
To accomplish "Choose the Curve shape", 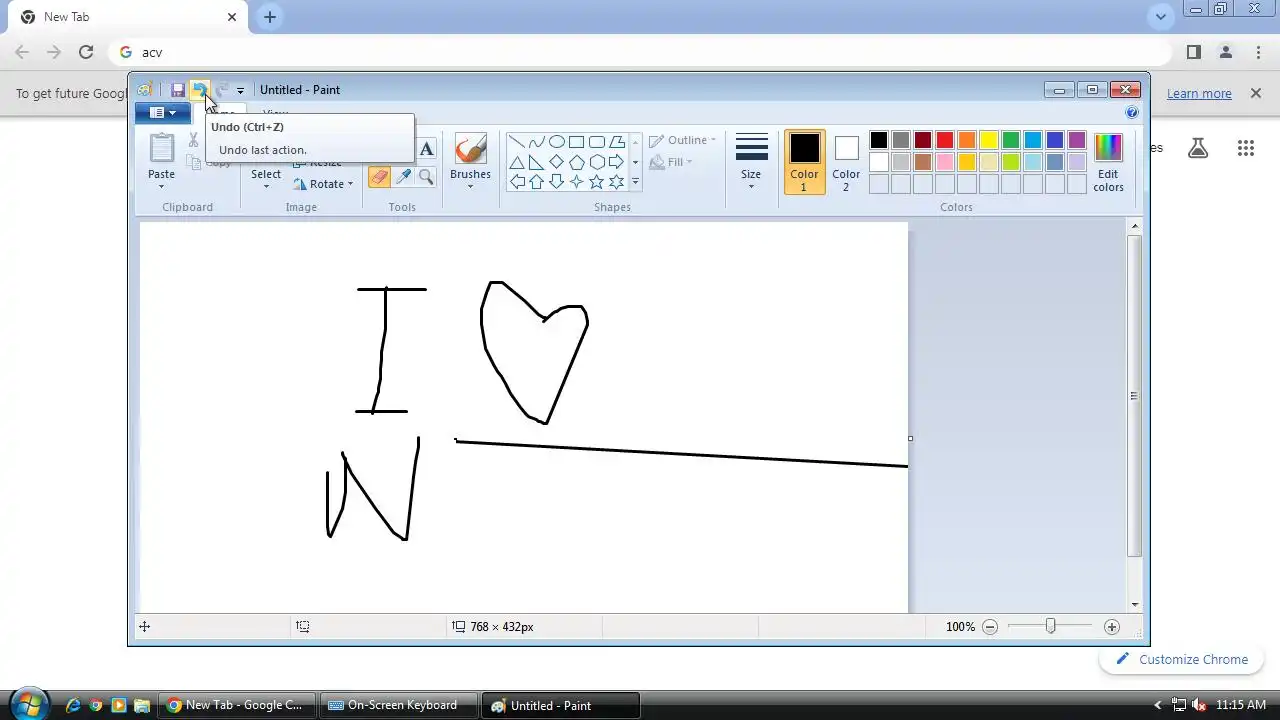I will pos(537,142).
